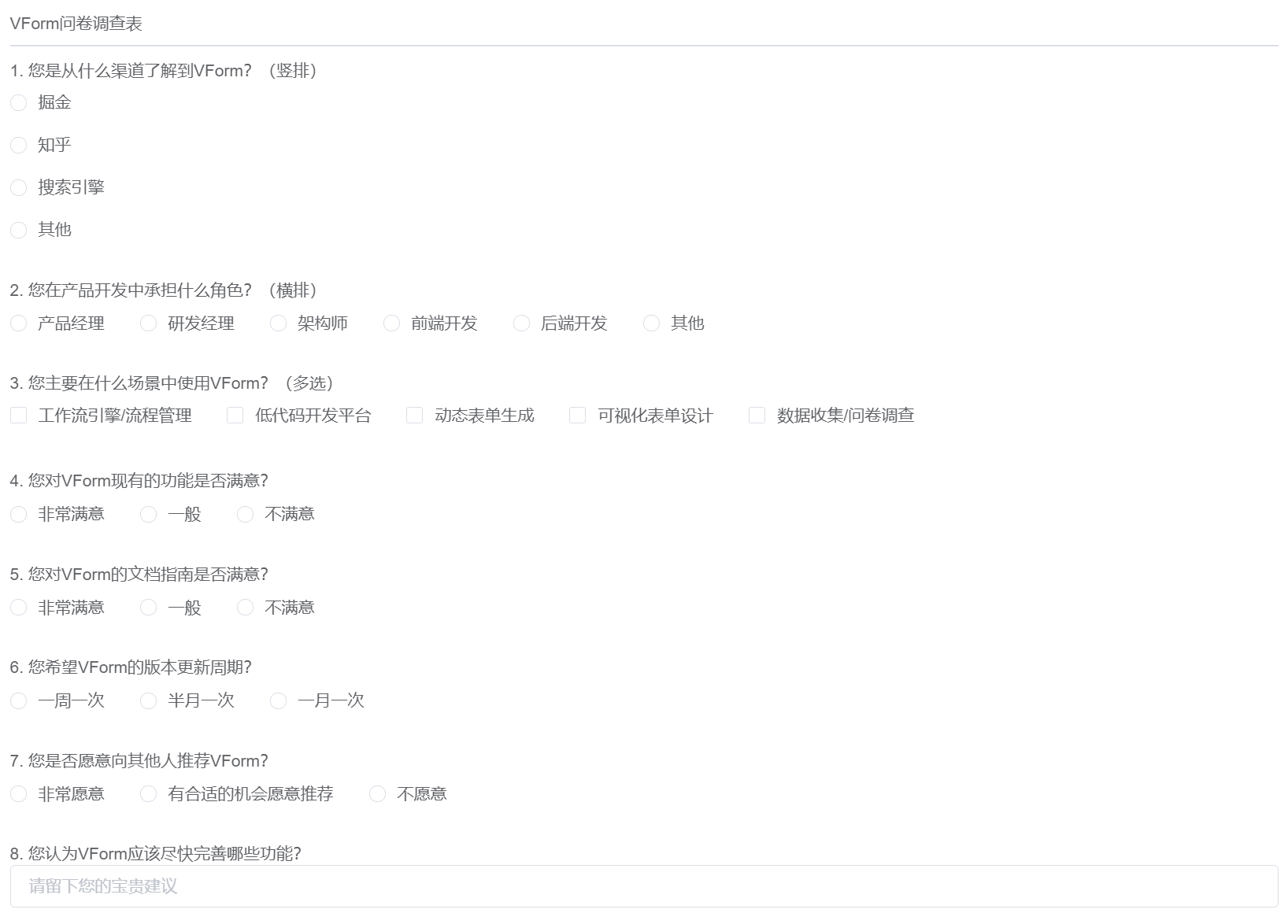
Task: Choose 后端开发 as your role
Action: 522,323
